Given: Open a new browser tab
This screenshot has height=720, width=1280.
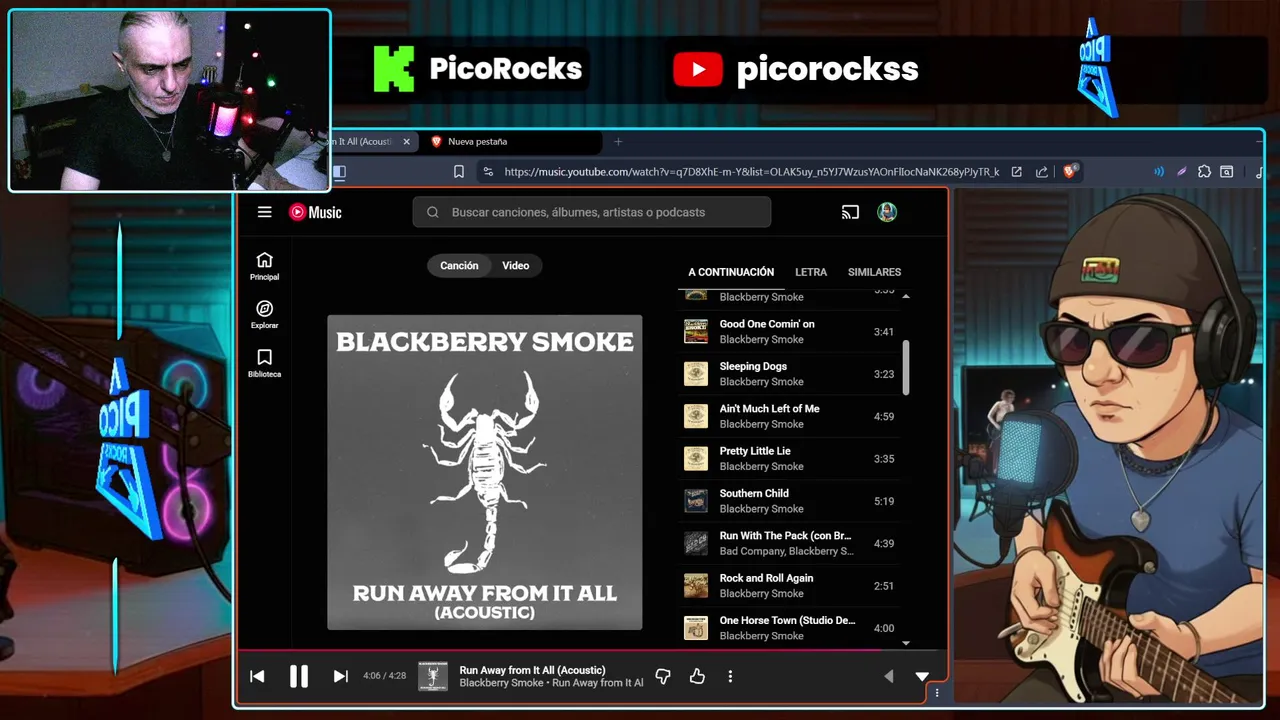Looking at the screenshot, I should point(618,142).
